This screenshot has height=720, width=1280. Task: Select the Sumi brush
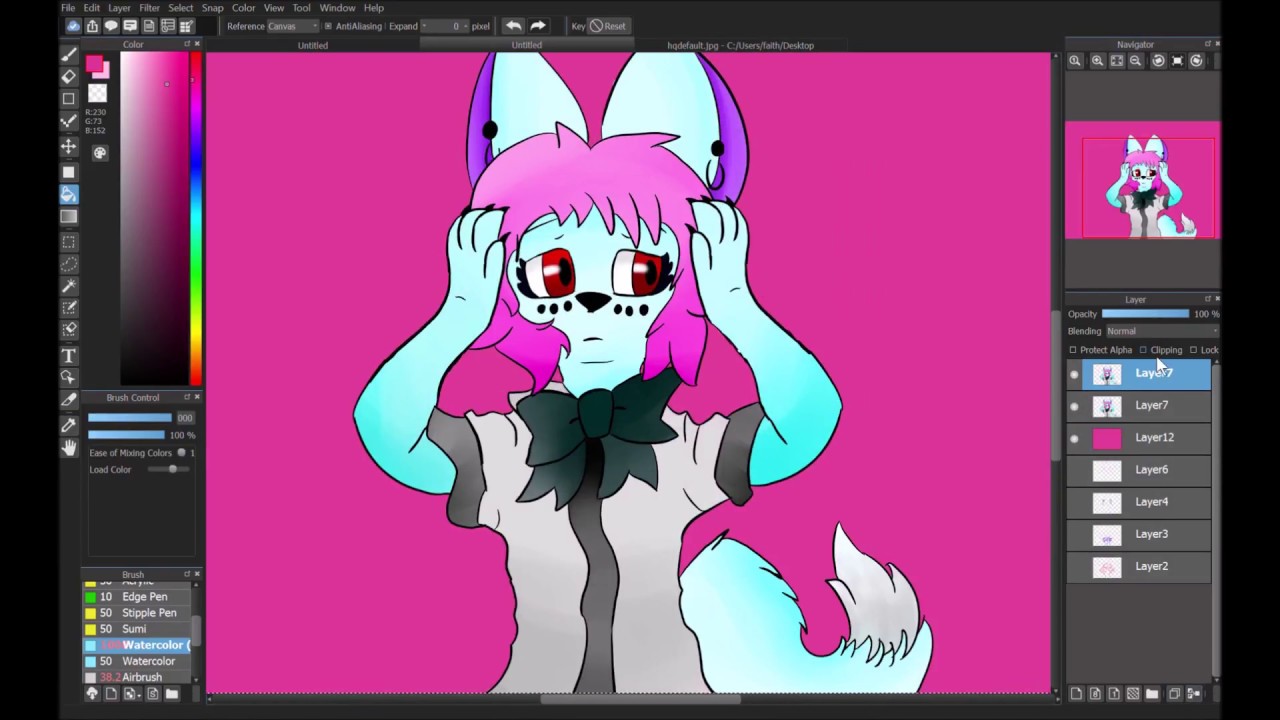click(x=137, y=629)
